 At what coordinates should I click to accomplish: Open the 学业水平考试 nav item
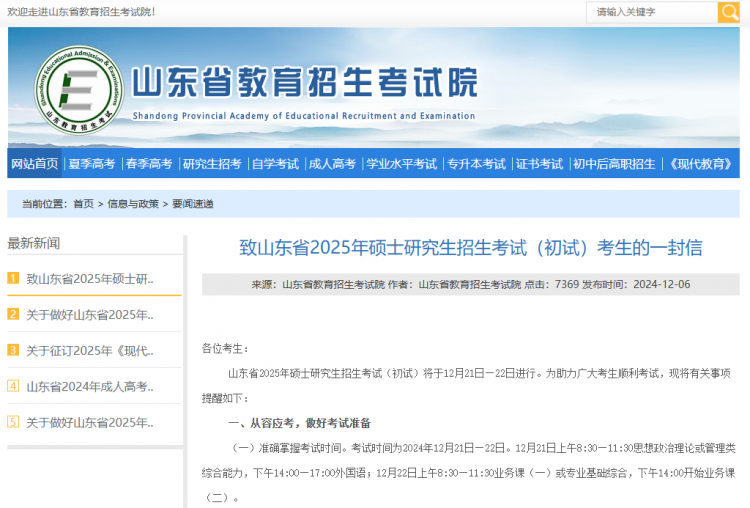pos(401,164)
